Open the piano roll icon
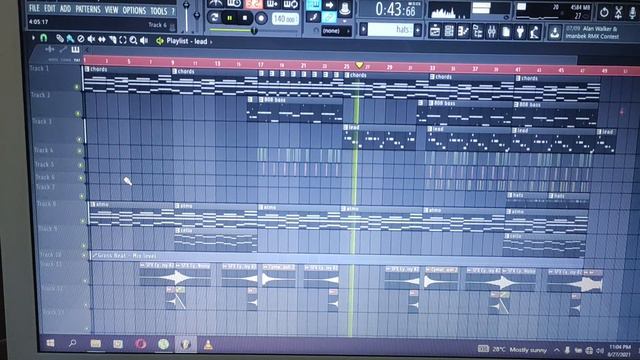Screen dimensions: 640x360 [x=463, y=31]
